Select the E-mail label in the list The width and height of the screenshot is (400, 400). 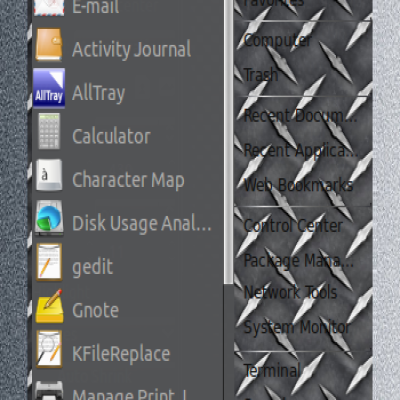point(96,7)
